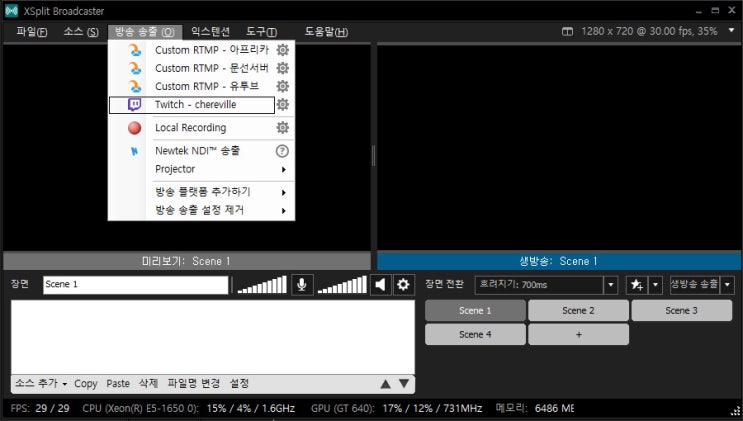Open dropdown arrow next to star icon
The height and width of the screenshot is (421, 743).
pos(655,285)
